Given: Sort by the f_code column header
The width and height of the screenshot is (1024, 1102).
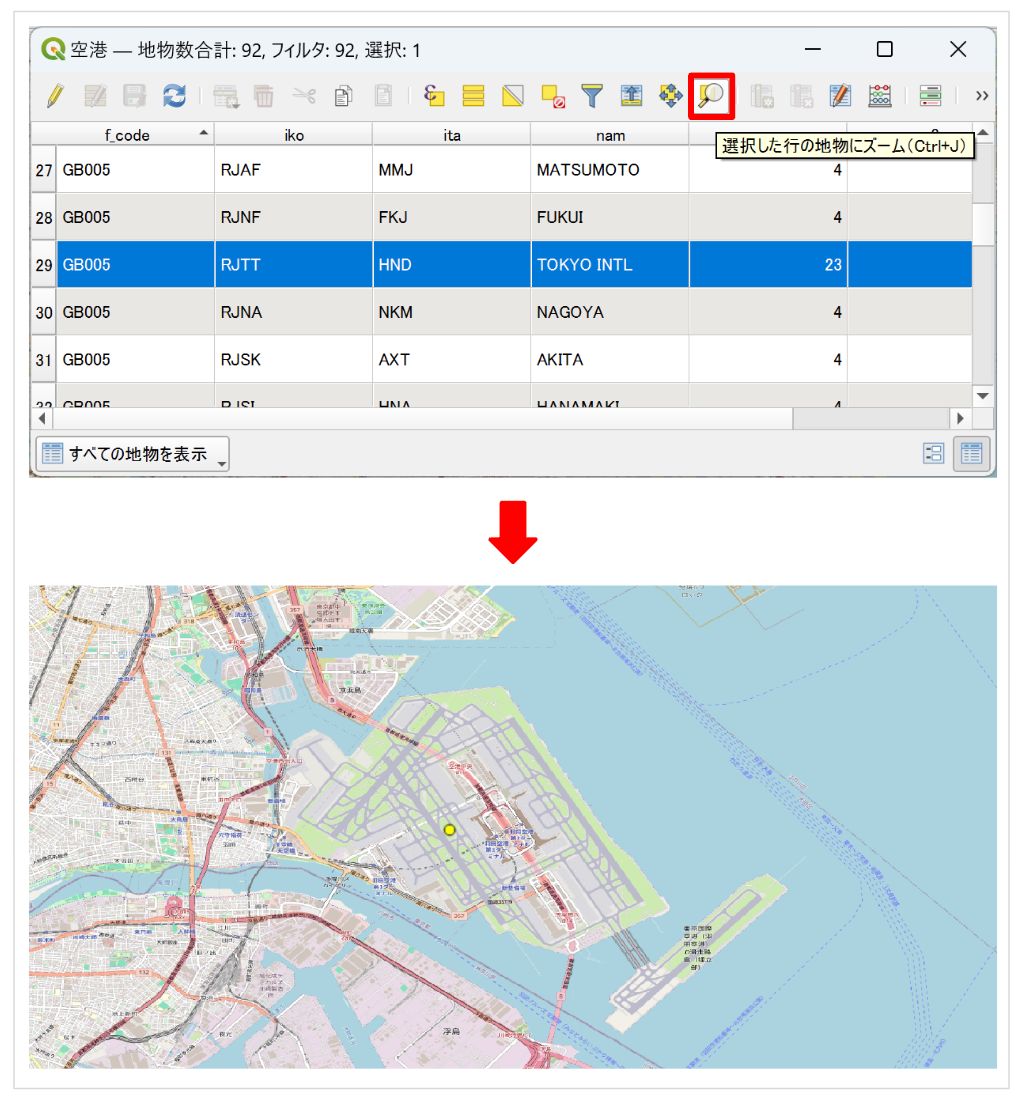Looking at the screenshot, I should [127, 135].
